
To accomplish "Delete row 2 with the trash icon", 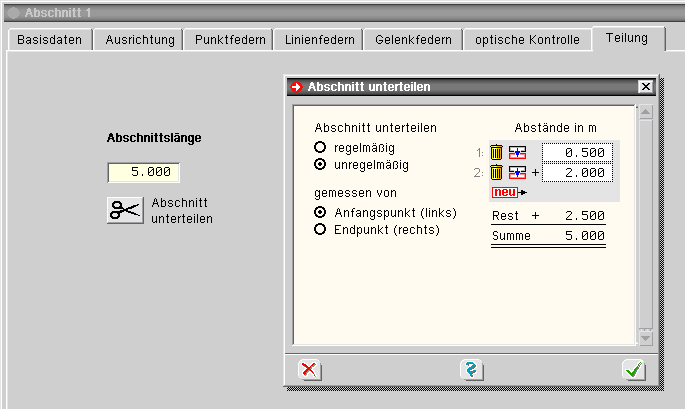I will point(496,172).
